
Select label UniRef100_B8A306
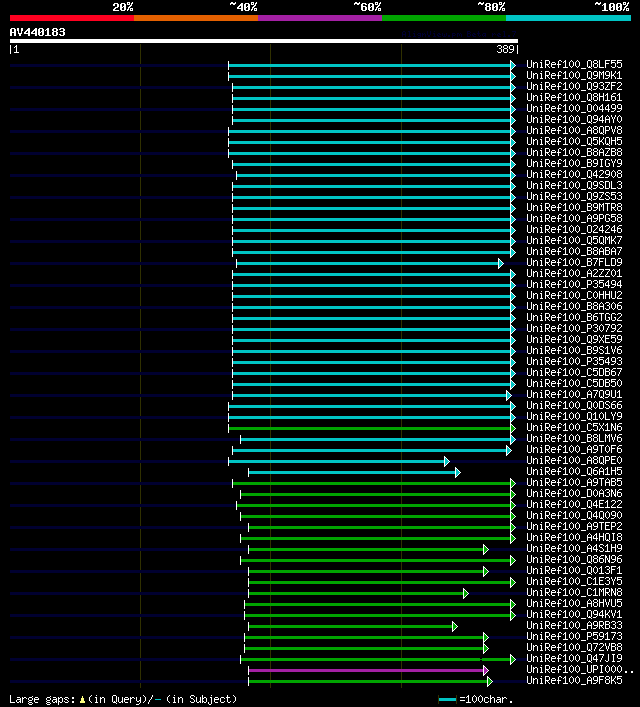pyautogui.click(x=574, y=306)
